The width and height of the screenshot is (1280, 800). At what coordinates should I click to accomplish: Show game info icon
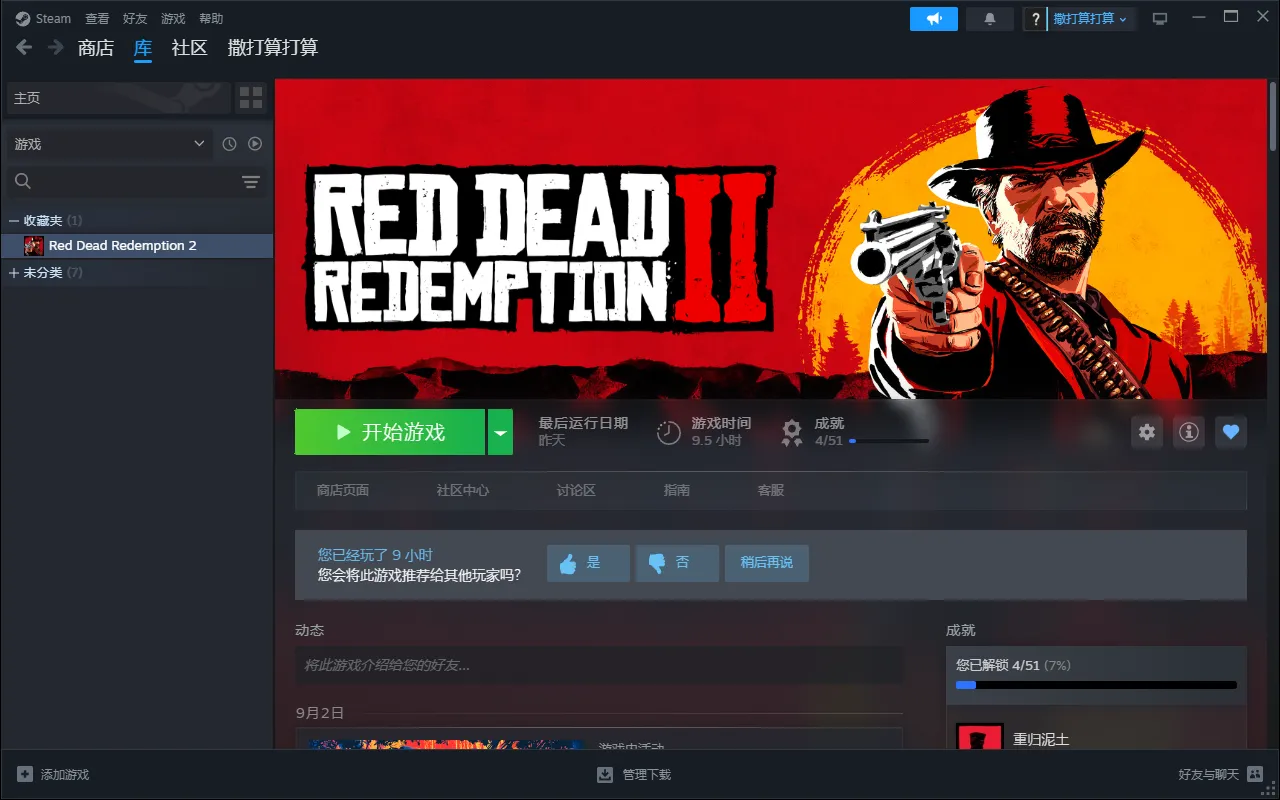pos(1188,432)
